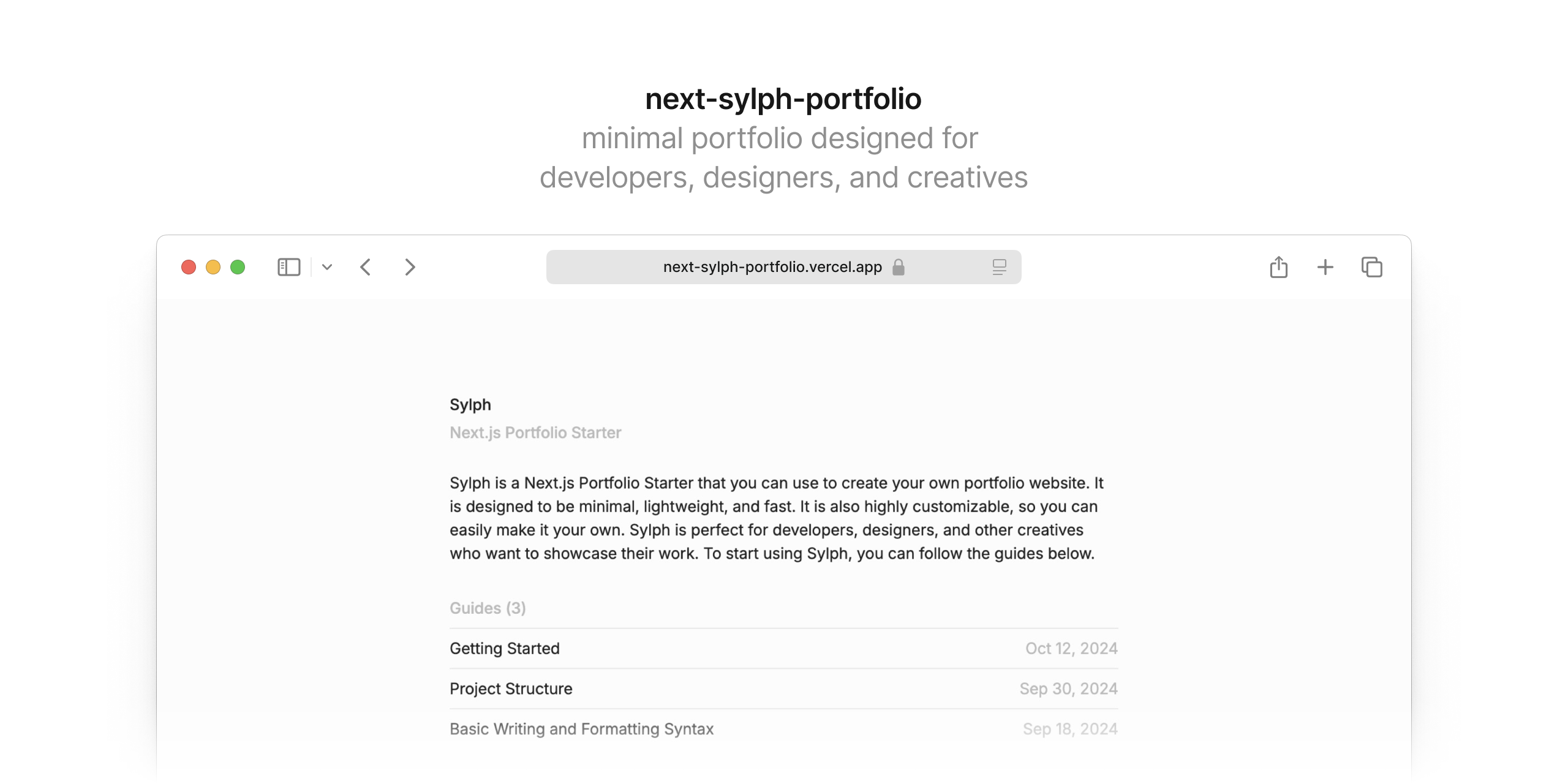This screenshot has height=784, width=1568.
Task: Click the forward navigation arrow
Action: coord(410,267)
